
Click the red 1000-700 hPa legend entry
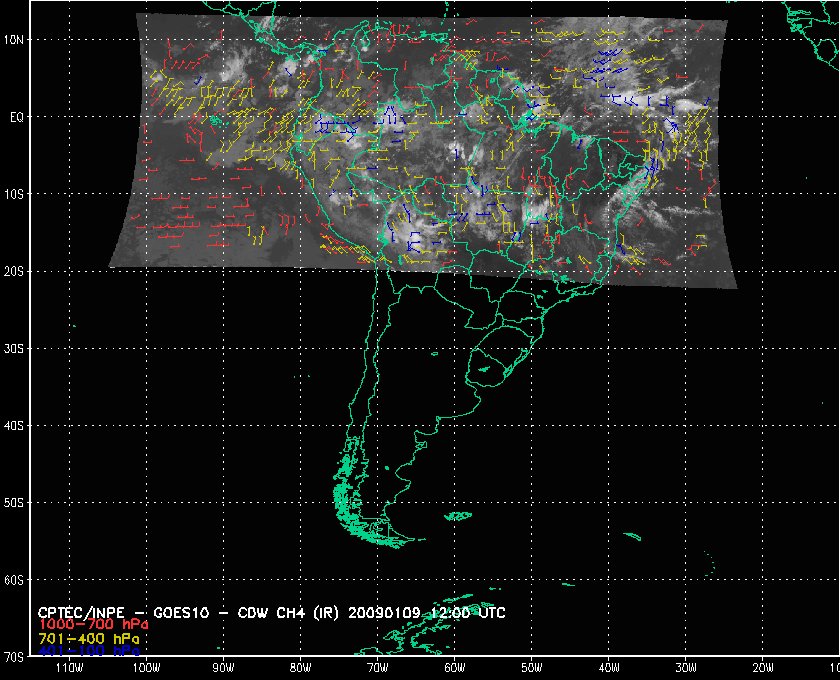click(84, 624)
